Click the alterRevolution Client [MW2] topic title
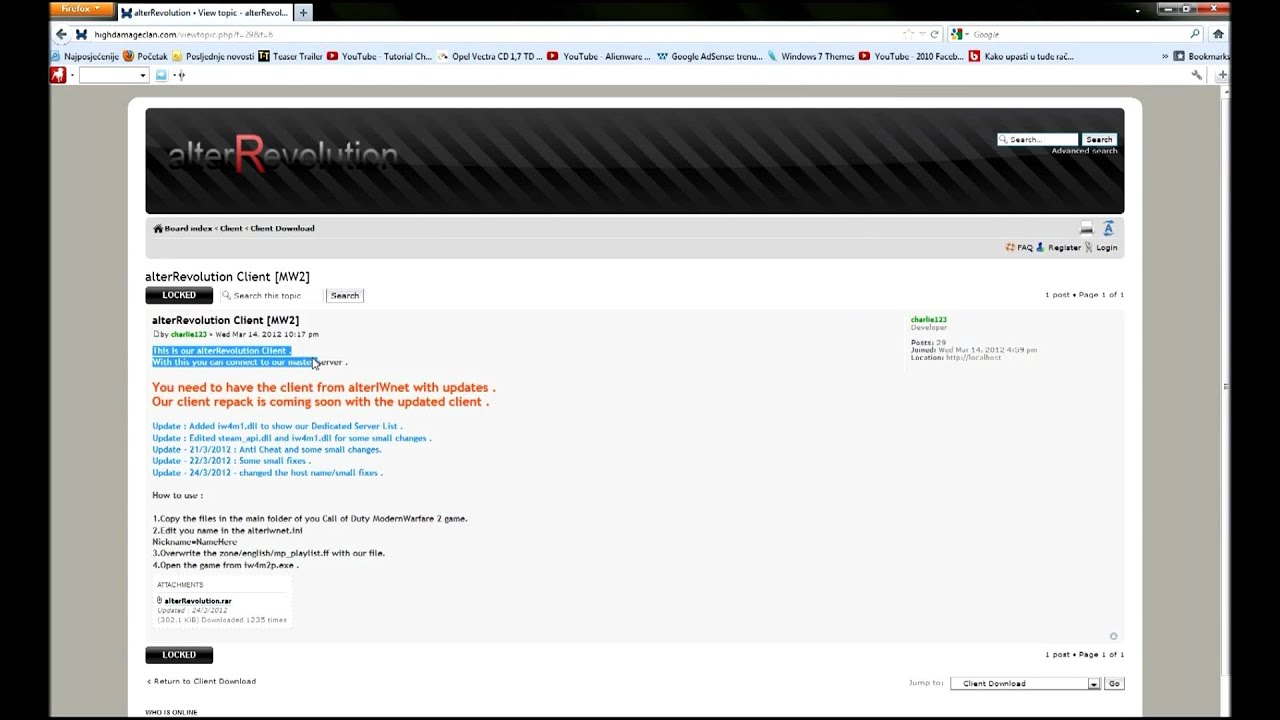The image size is (1280, 720). 227,277
